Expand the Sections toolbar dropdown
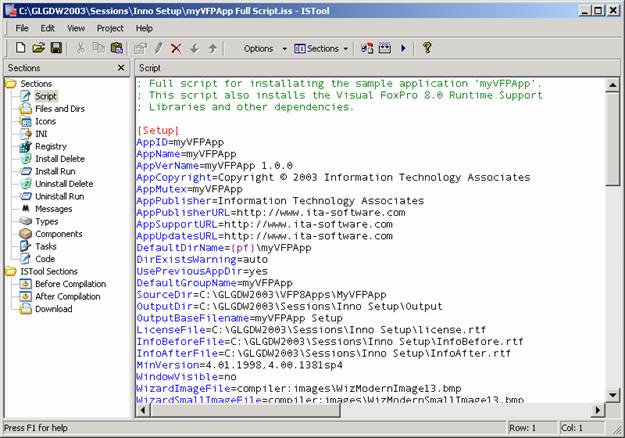 (346, 49)
